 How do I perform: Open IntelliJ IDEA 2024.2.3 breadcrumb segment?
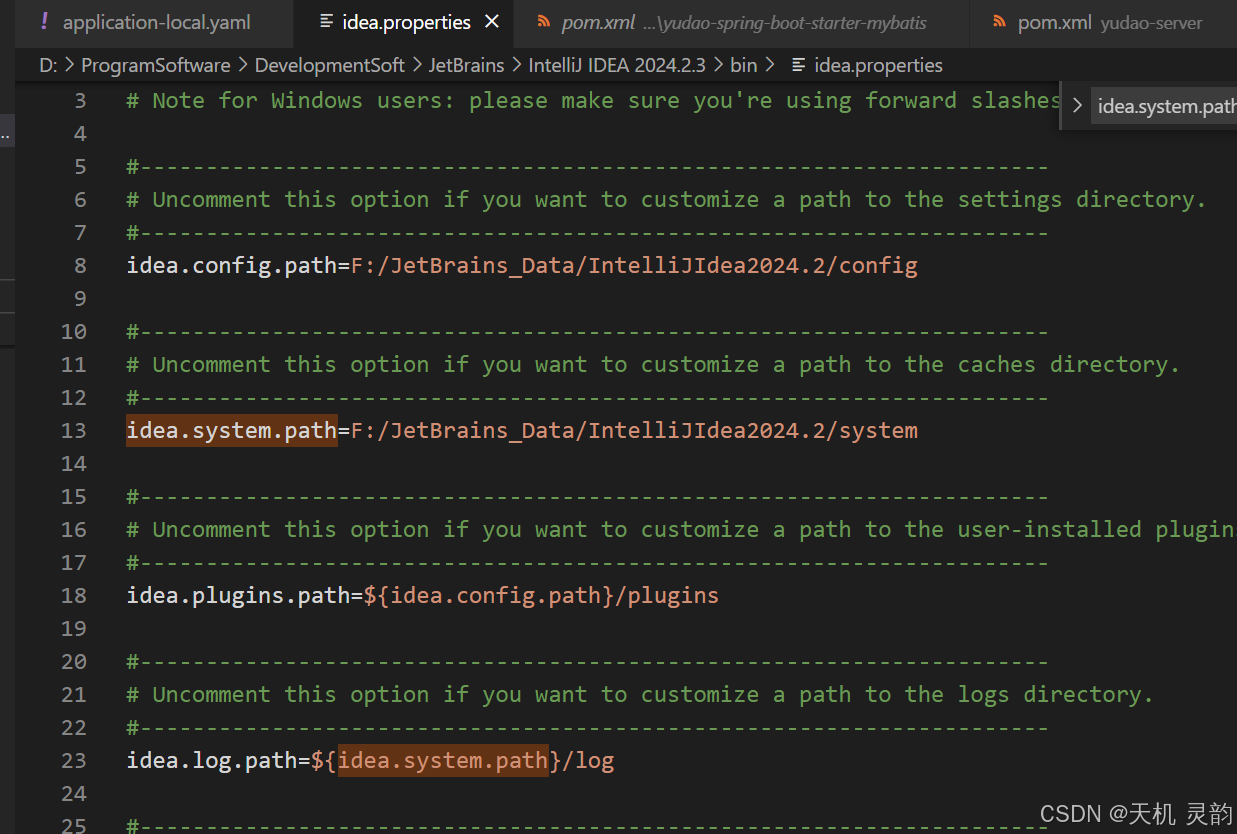click(x=616, y=65)
